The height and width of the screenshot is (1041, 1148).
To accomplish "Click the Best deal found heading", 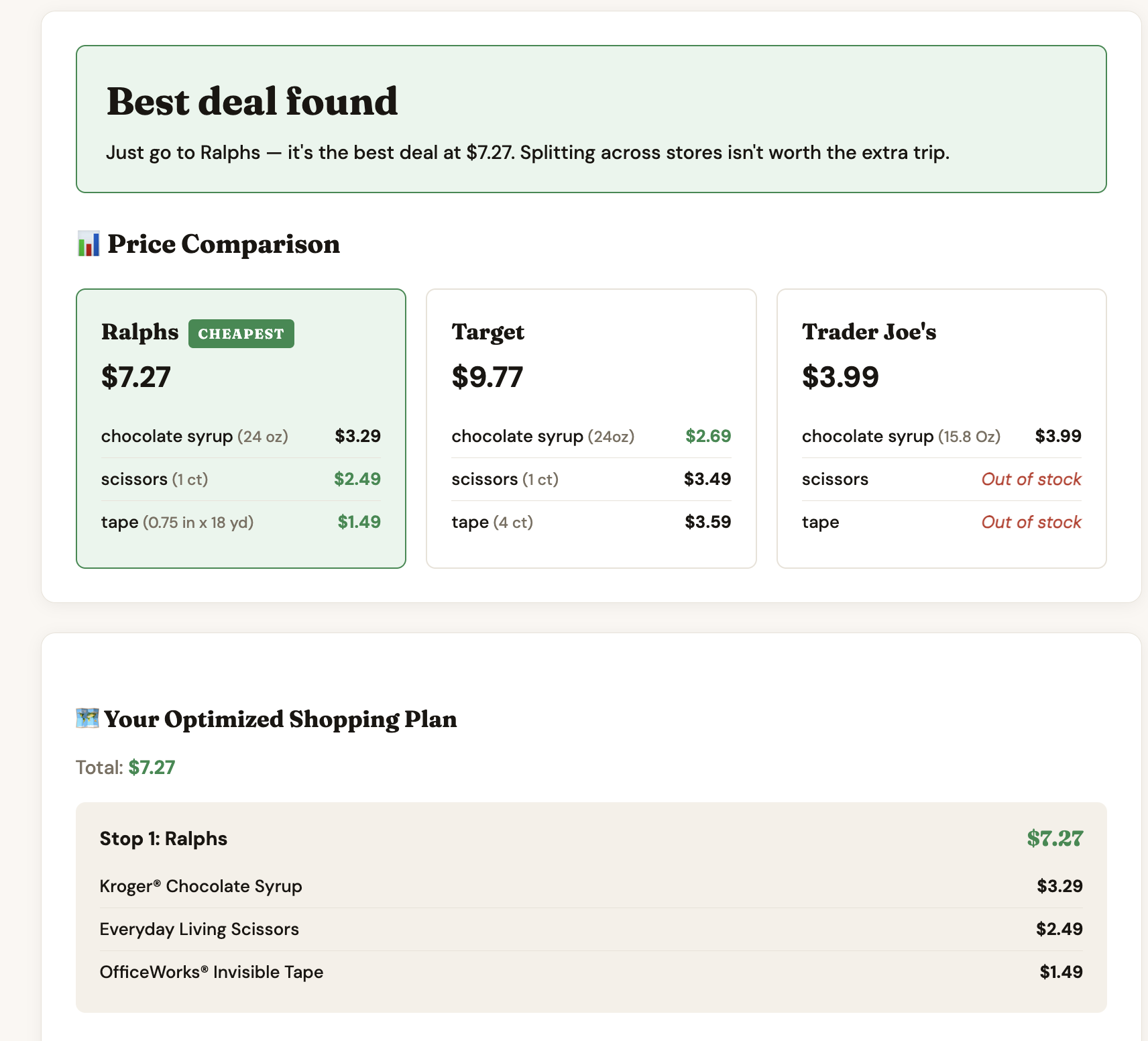I will tap(252, 102).
